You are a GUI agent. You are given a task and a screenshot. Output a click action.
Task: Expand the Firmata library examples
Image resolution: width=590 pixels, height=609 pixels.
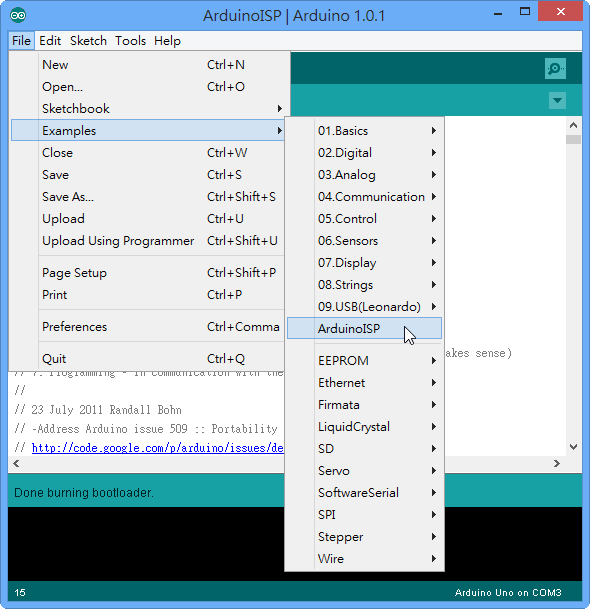pos(364,405)
